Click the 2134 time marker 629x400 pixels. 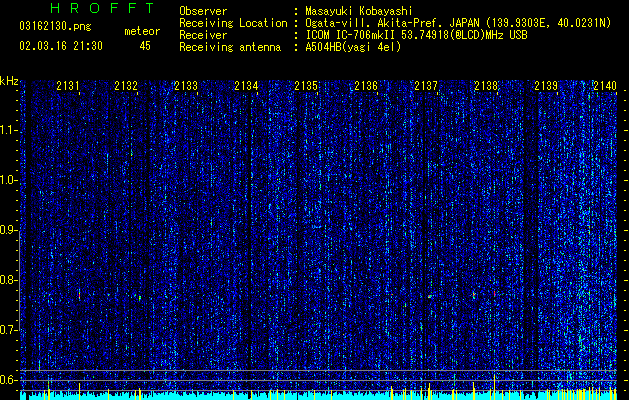pyautogui.click(x=246, y=86)
